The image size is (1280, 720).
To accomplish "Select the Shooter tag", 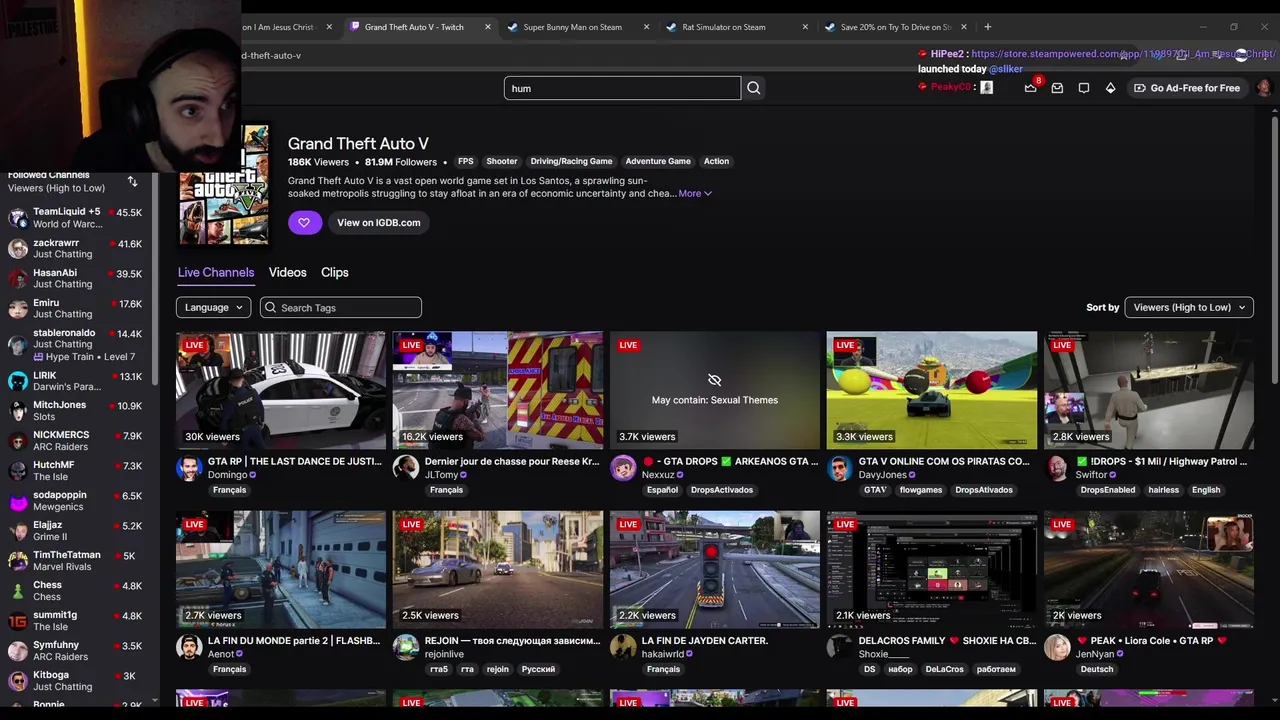I will click(502, 161).
